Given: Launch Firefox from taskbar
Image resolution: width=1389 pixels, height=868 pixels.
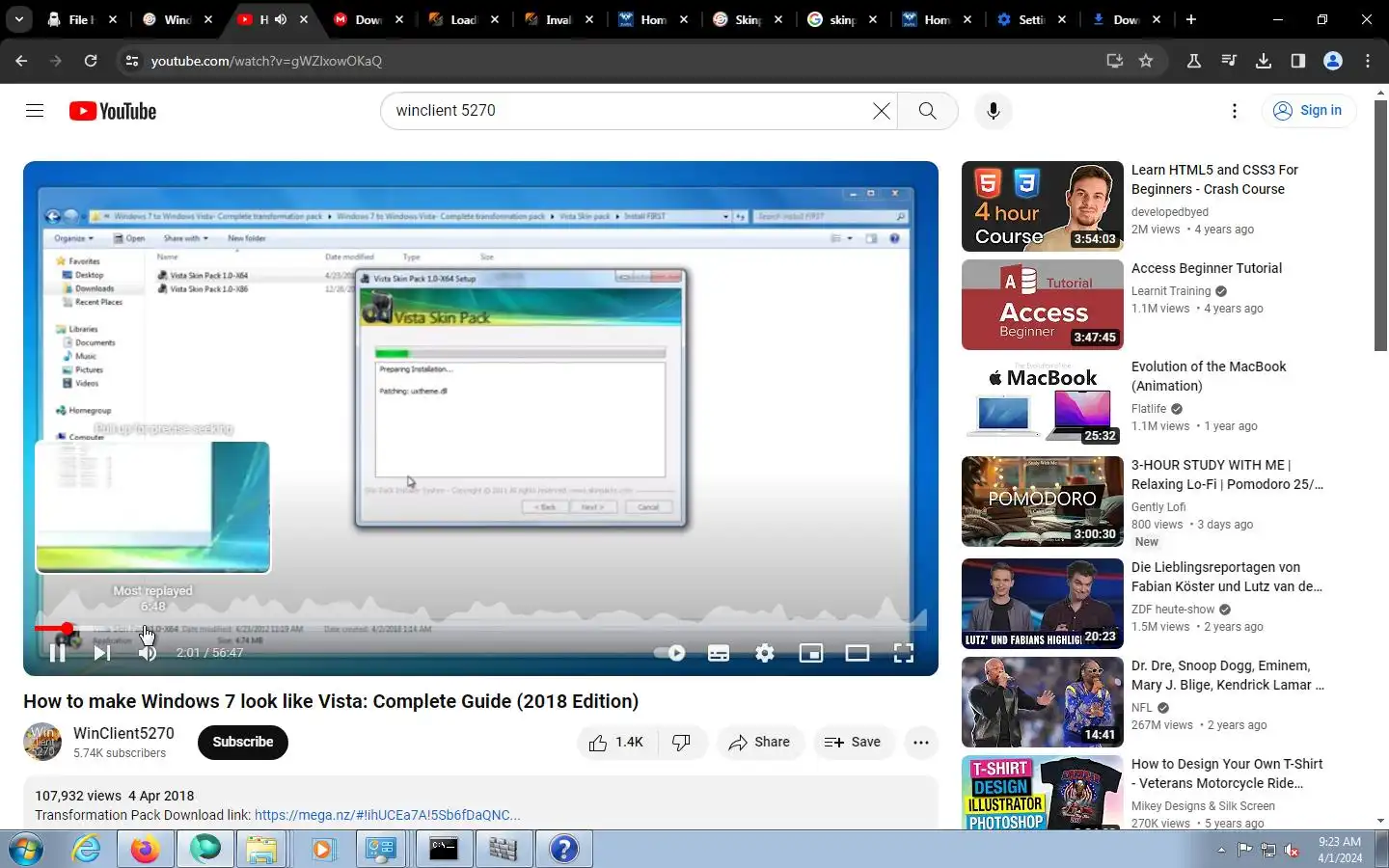Looking at the screenshot, I should 145,849.
